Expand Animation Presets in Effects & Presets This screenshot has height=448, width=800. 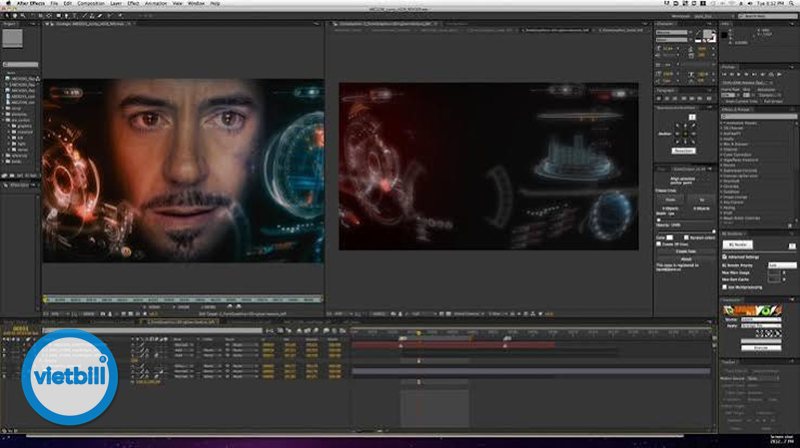(722, 123)
